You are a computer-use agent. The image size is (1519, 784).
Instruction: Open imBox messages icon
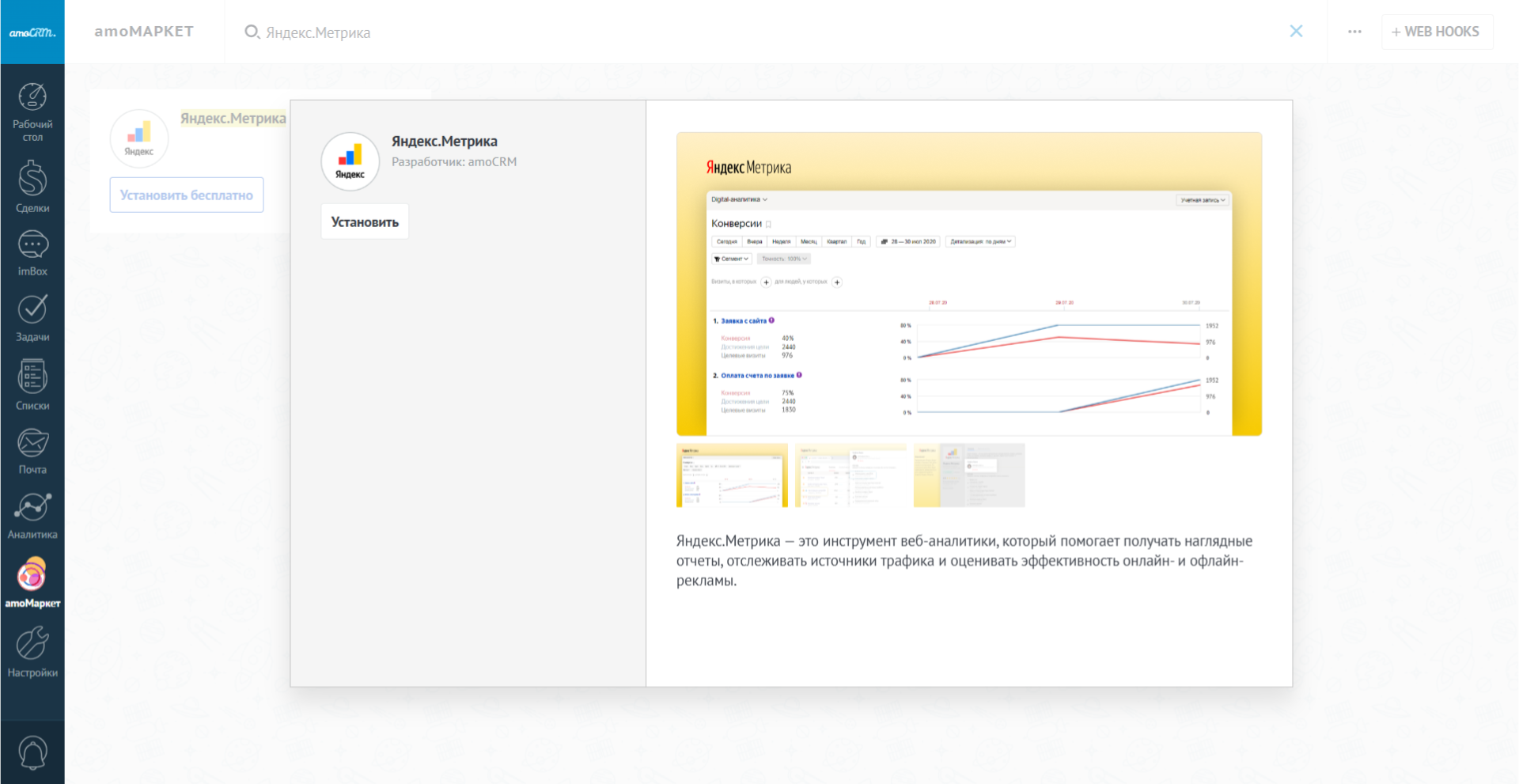tap(32, 253)
